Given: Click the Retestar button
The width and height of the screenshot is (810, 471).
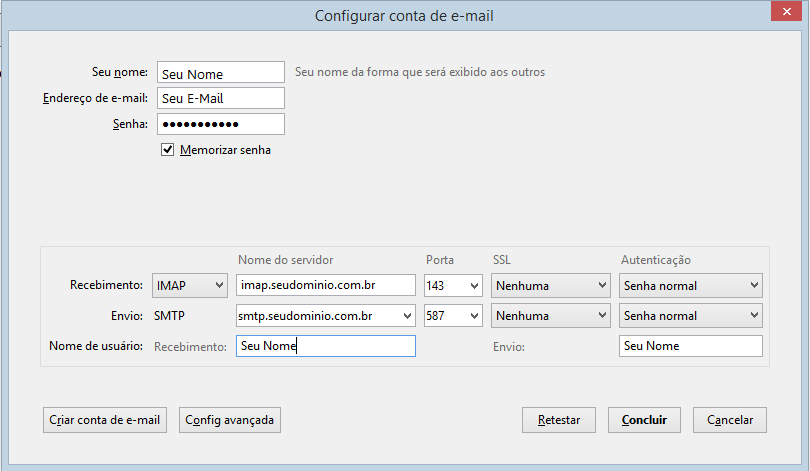Looking at the screenshot, I should point(558,420).
